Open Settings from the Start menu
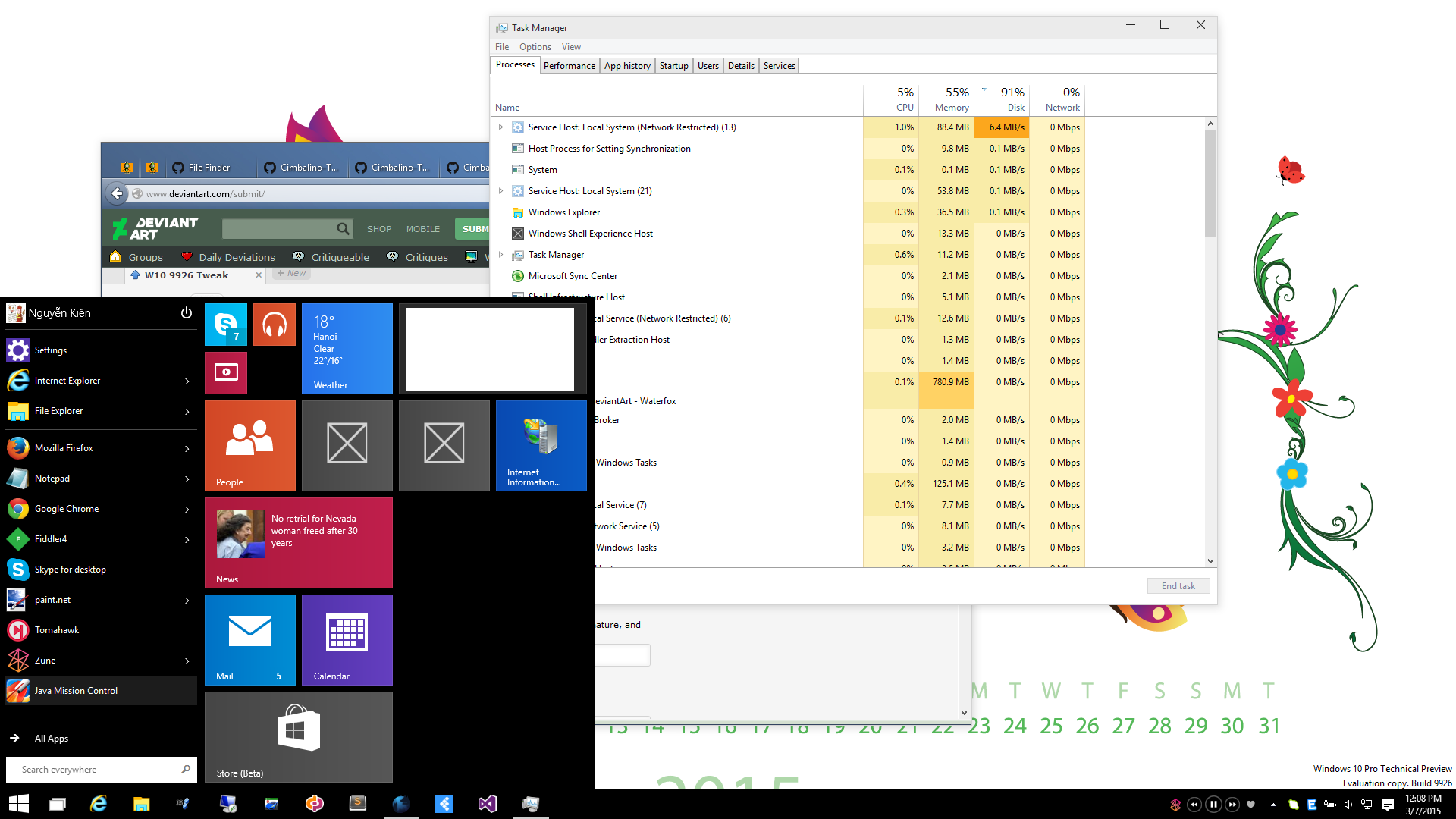Screen dimensions: 1456x819 (x=51, y=350)
